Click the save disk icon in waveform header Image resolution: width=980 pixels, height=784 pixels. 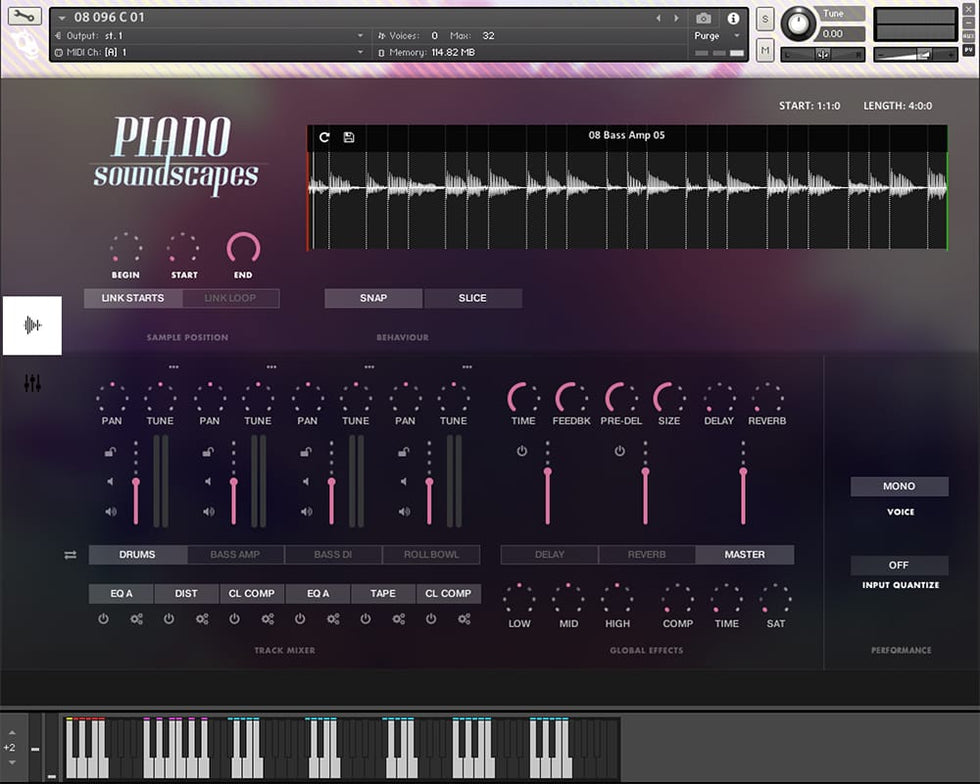[349, 137]
